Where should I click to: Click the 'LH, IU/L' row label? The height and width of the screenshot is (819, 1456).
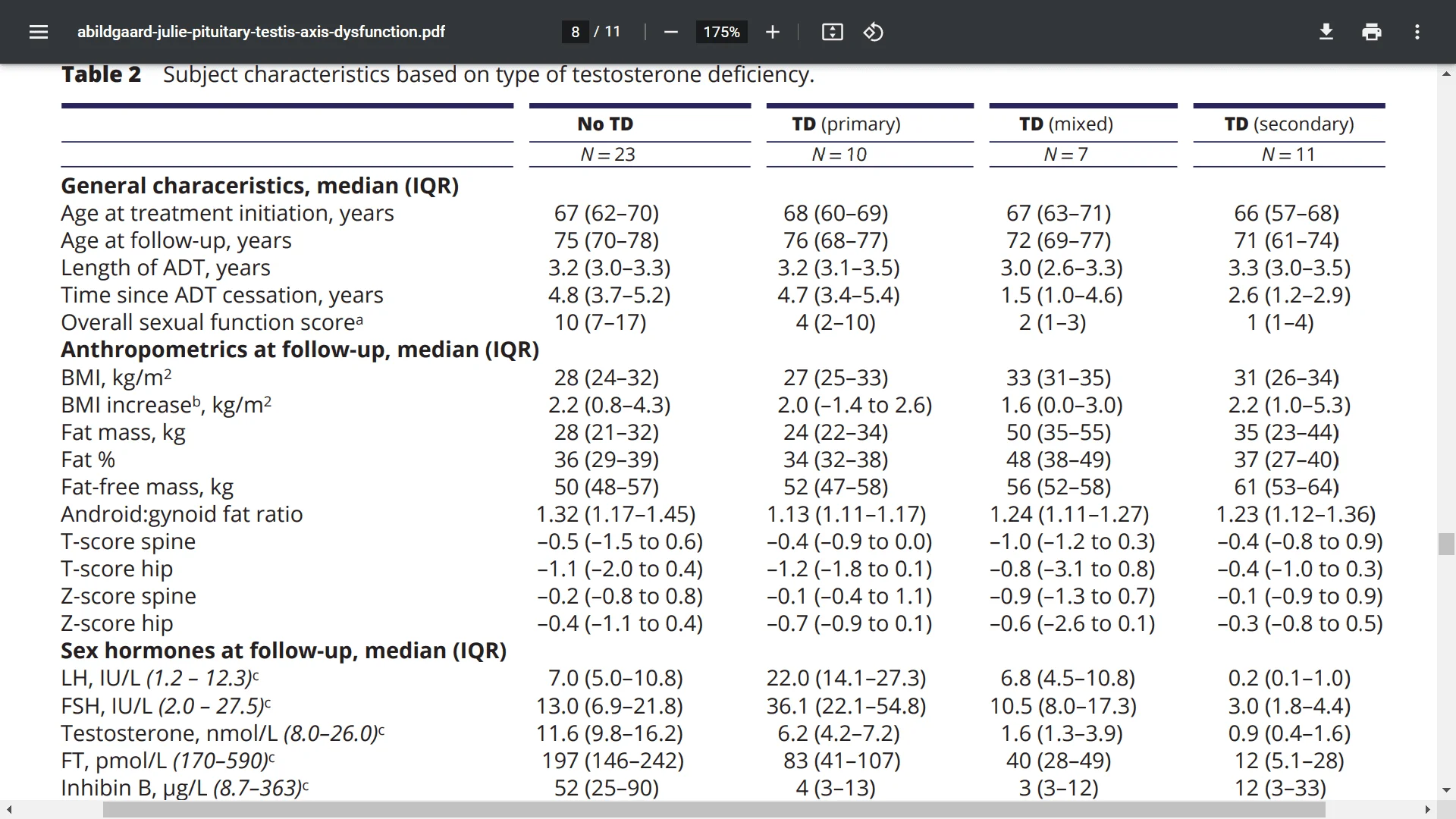[160, 678]
